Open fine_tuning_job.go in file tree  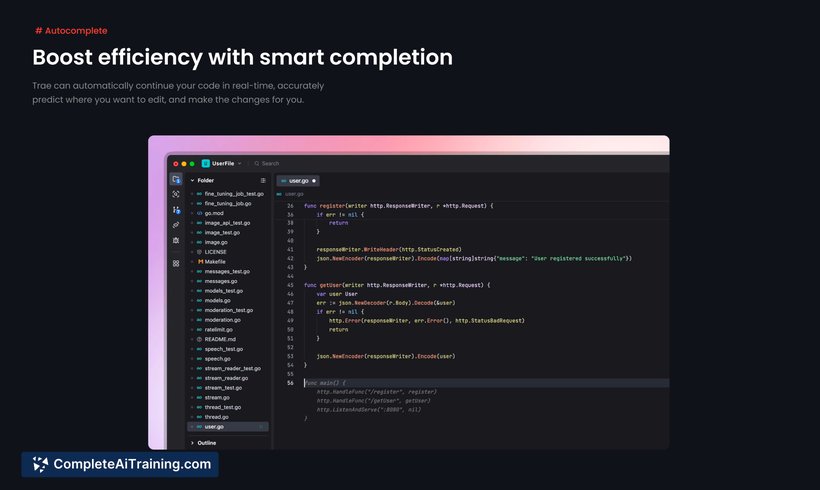coord(228,203)
